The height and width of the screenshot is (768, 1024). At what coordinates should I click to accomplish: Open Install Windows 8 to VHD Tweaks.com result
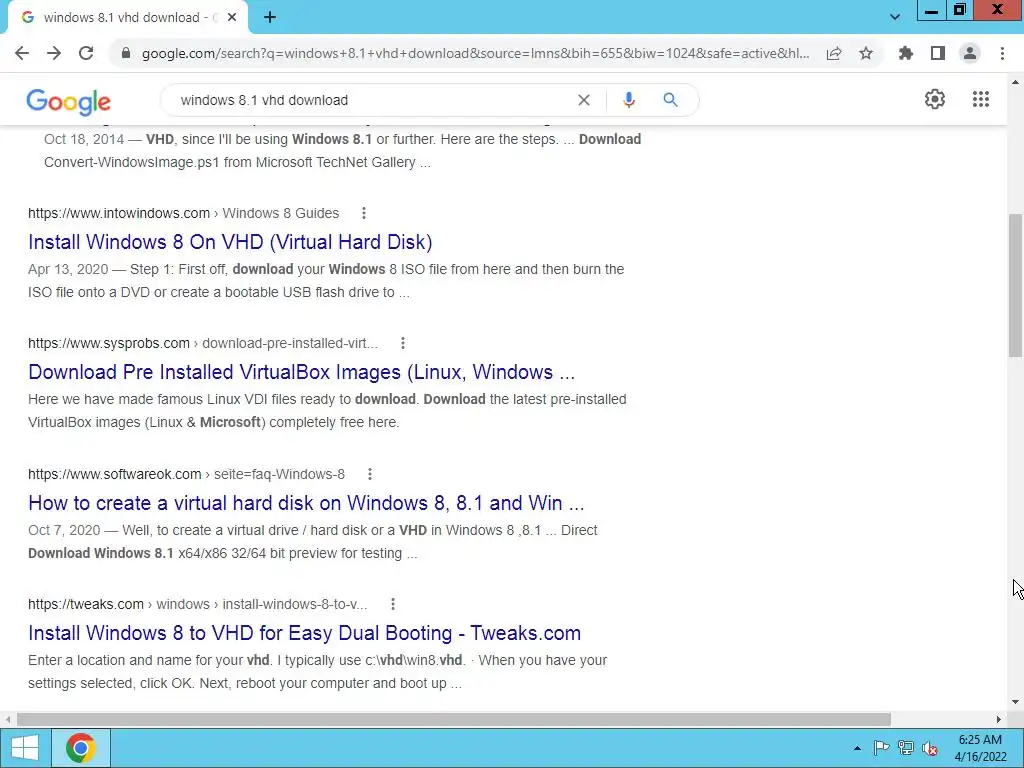pyautogui.click(x=304, y=633)
